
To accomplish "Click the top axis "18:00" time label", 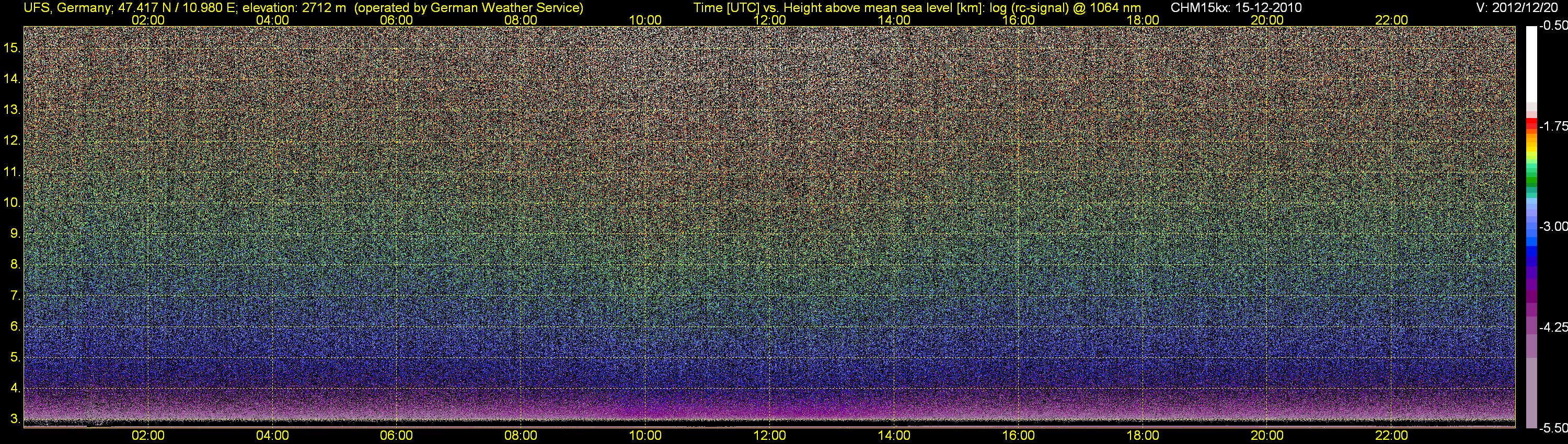I will point(1143,20).
